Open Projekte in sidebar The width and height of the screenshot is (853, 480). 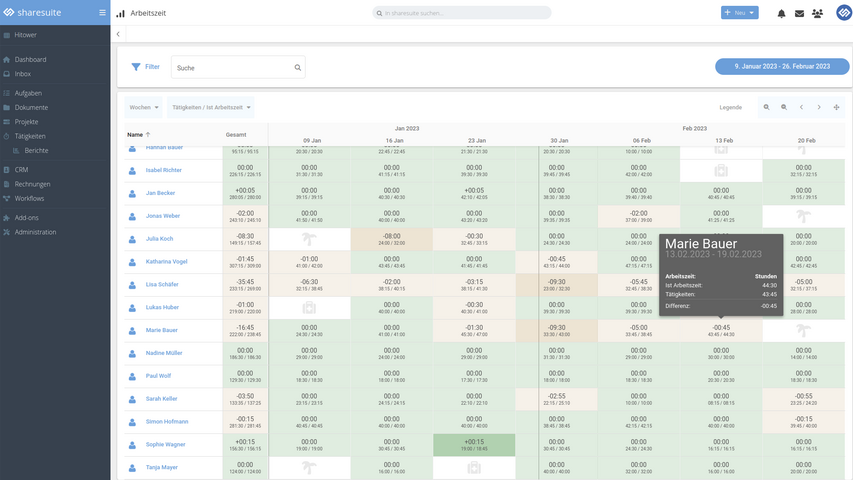coord(26,122)
